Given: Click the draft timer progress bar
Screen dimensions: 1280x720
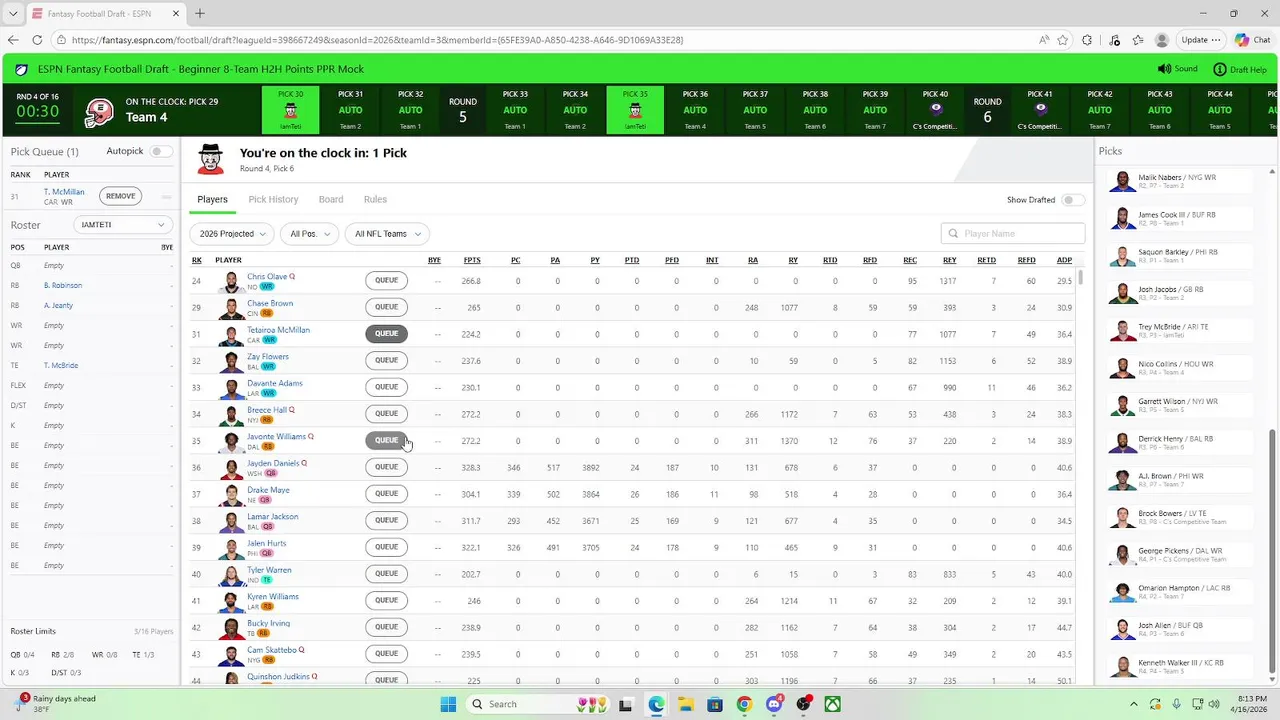Looking at the screenshot, I should click(37, 125).
